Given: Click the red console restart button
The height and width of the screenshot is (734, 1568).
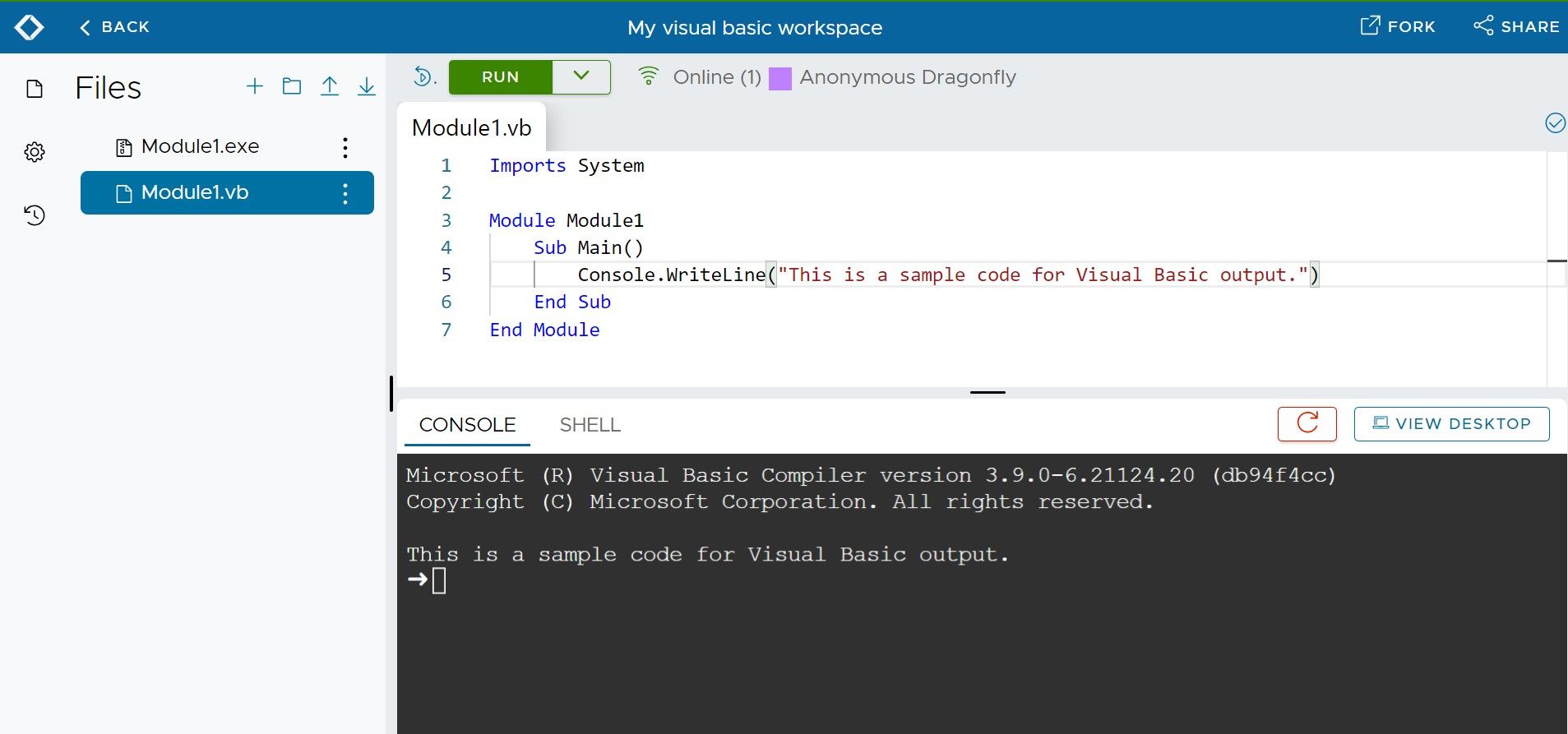Looking at the screenshot, I should [x=1307, y=424].
